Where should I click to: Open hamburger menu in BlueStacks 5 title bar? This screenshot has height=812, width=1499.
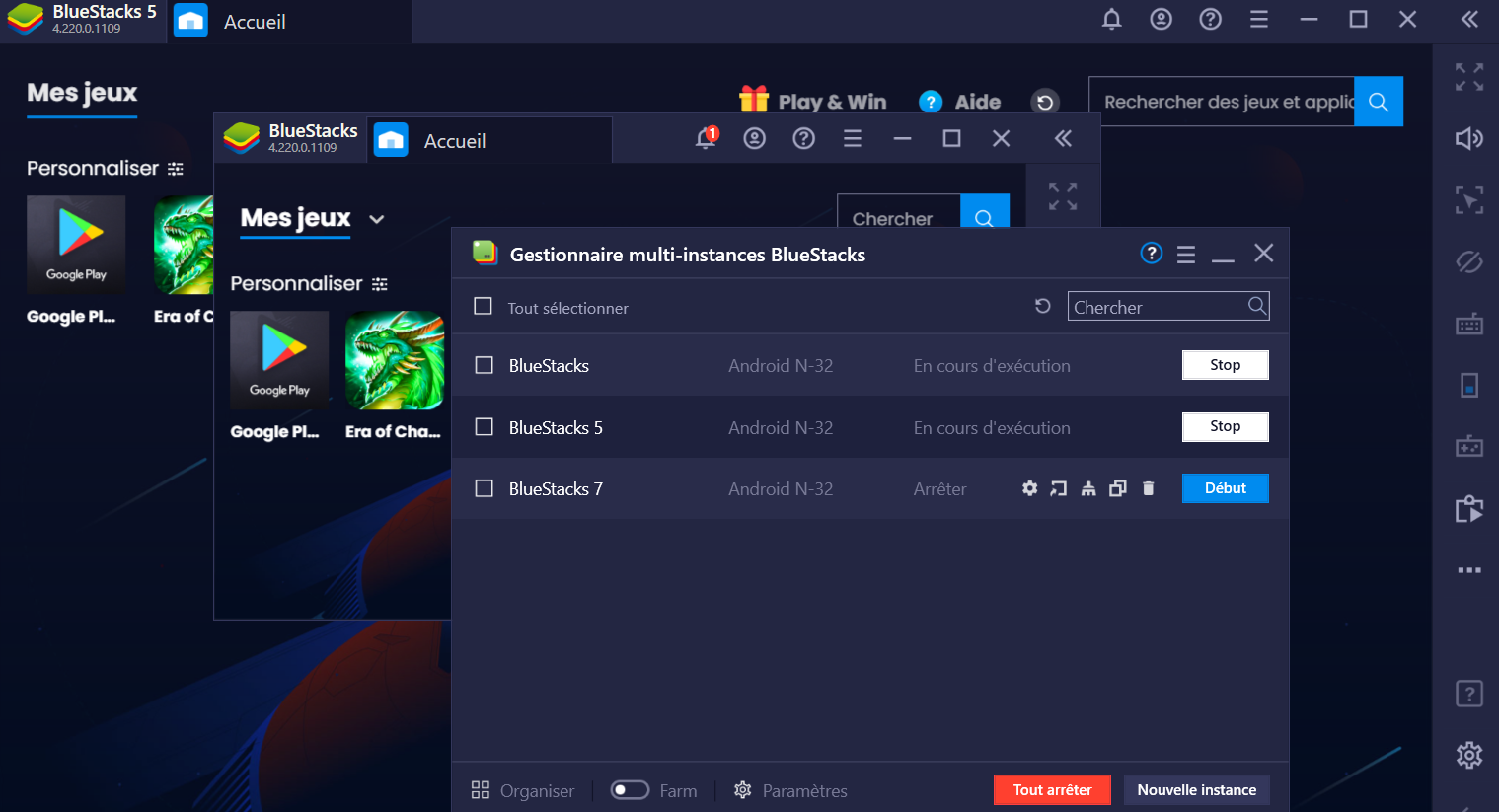[x=1259, y=20]
